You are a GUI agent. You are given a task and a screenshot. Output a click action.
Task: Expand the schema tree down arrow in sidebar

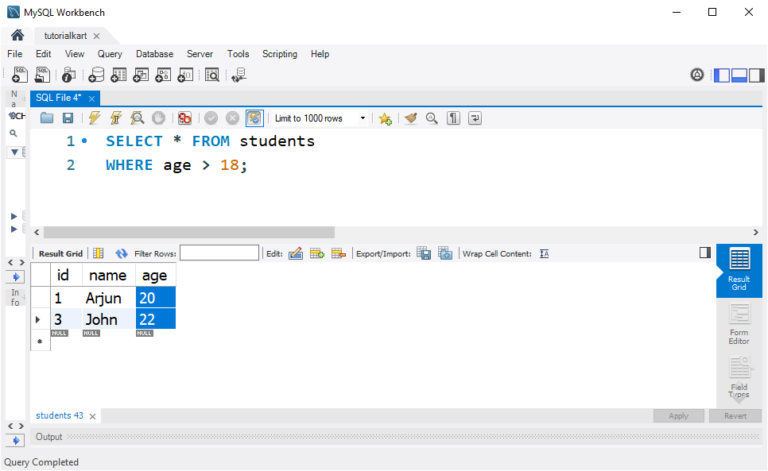[15, 152]
